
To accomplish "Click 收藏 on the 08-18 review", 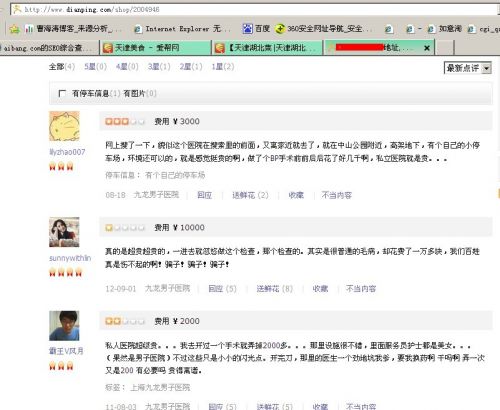I will pos(296,195).
